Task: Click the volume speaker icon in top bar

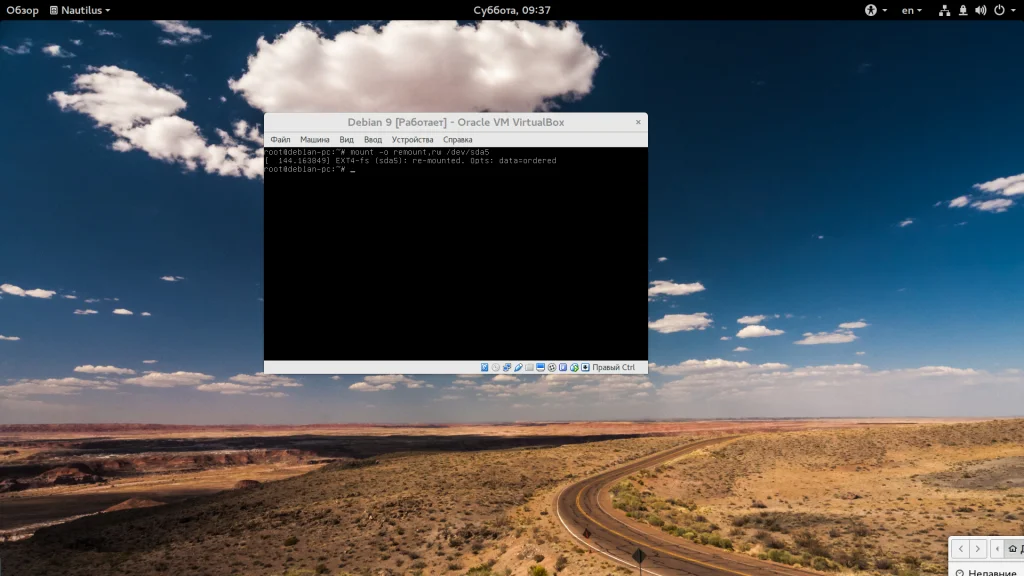Action: pos(980,10)
